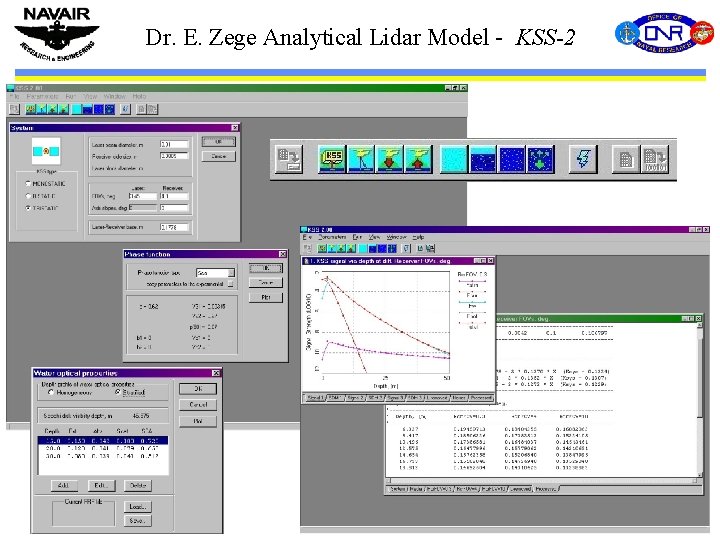The width and height of the screenshot is (720, 540).
Task: Click the blue icon with green down arrow
Action: click(x=540, y=159)
